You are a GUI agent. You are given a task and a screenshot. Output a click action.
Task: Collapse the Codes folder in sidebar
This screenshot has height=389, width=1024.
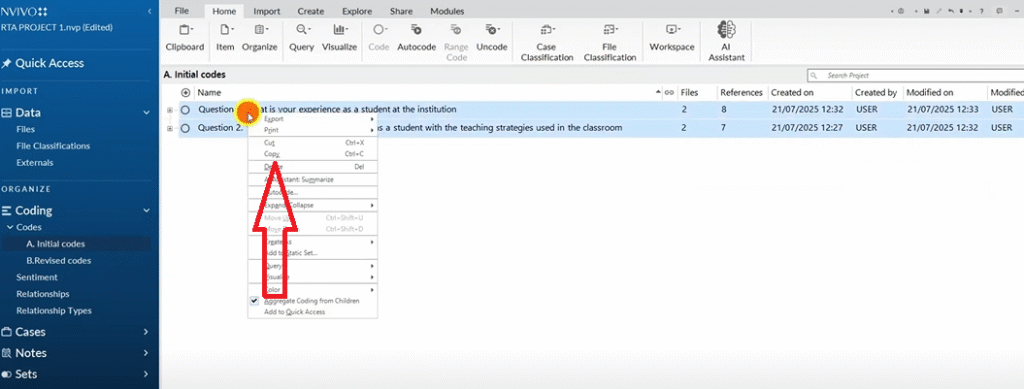10,227
